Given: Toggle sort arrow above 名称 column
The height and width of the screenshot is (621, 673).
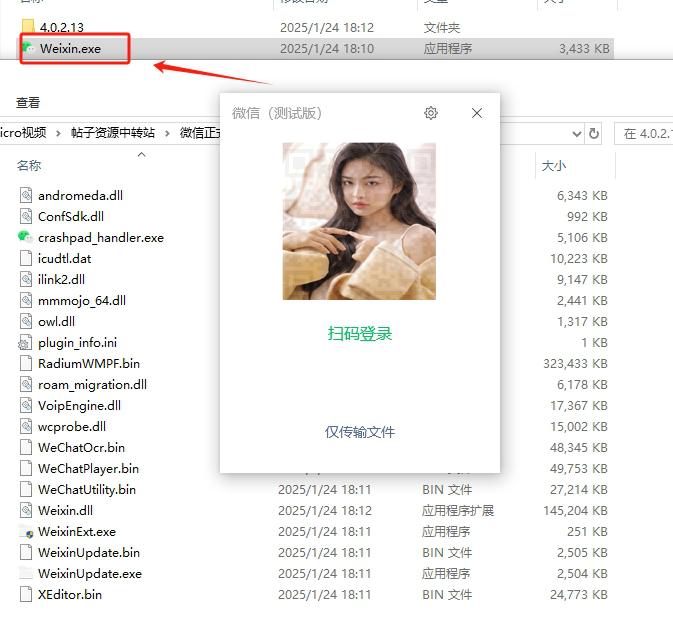Looking at the screenshot, I should click(141, 154).
